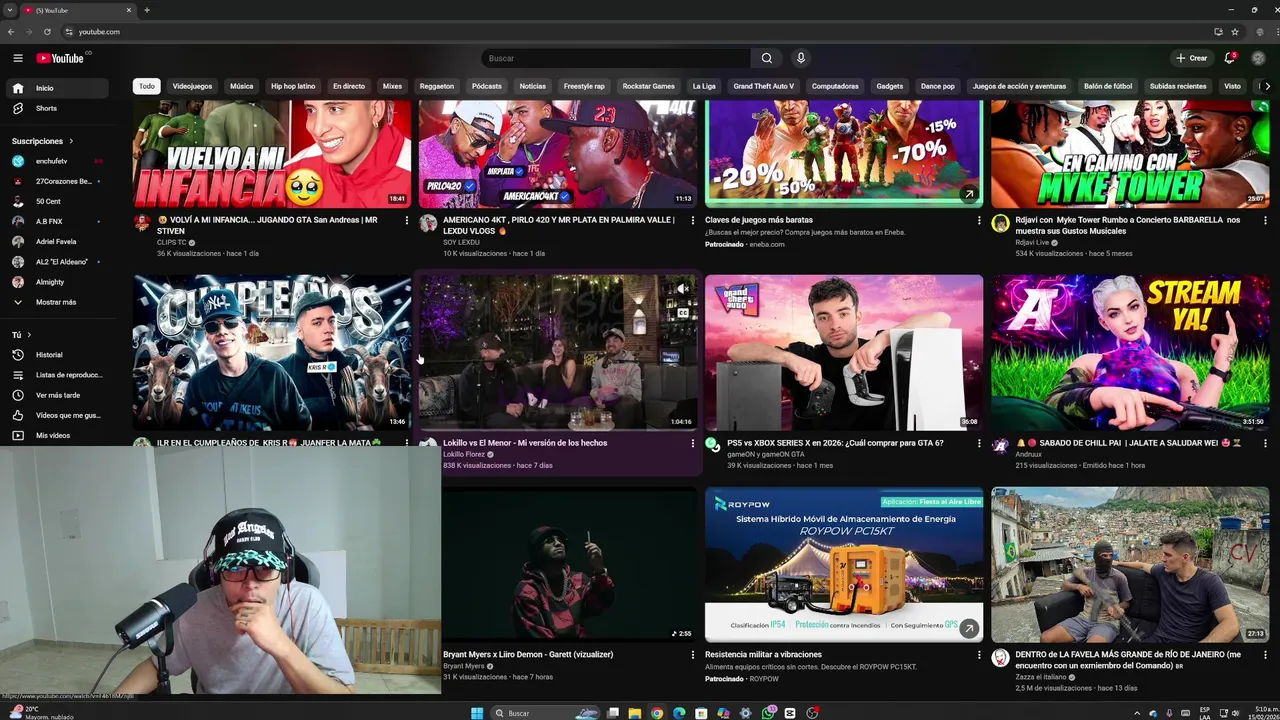Open Adriel Favela subscription channel
1280x720 pixels.
58,241
